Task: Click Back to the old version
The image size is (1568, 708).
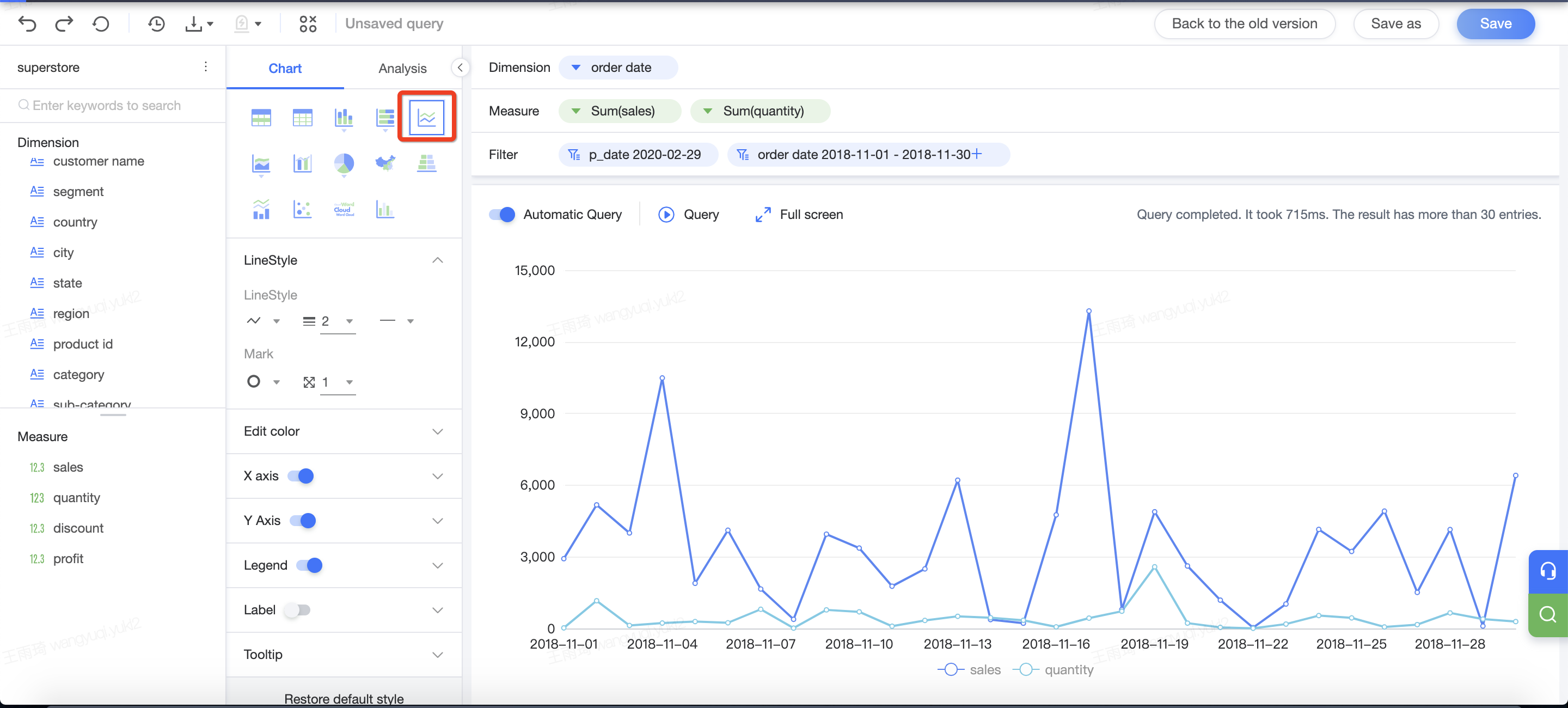Action: click(x=1245, y=24)
